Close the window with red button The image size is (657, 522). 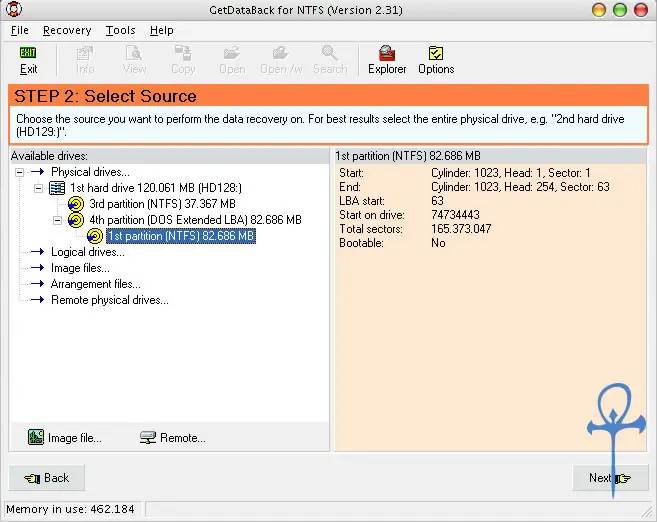tap(641, 10)
